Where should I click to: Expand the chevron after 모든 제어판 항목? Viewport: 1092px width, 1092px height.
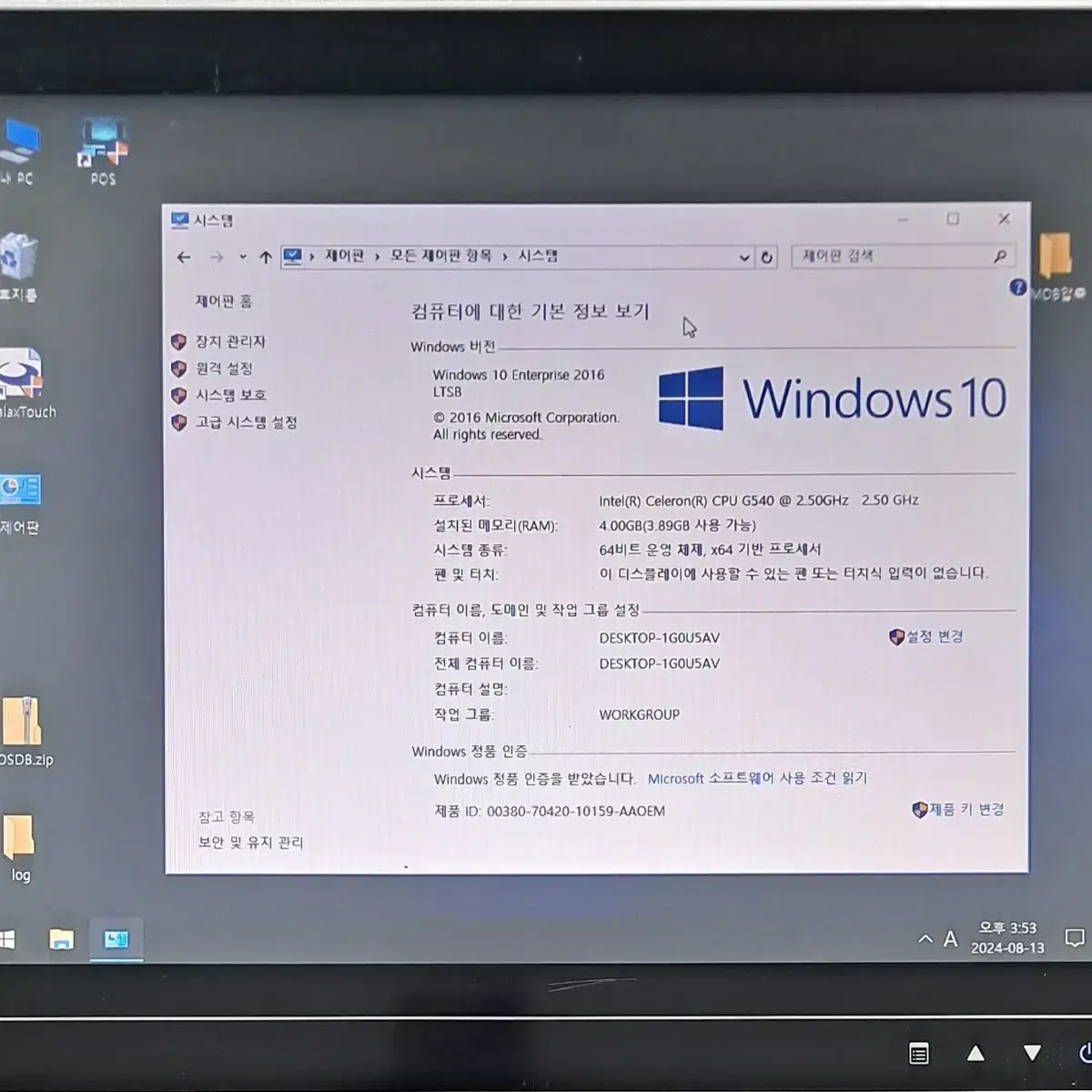coord(505,257)
